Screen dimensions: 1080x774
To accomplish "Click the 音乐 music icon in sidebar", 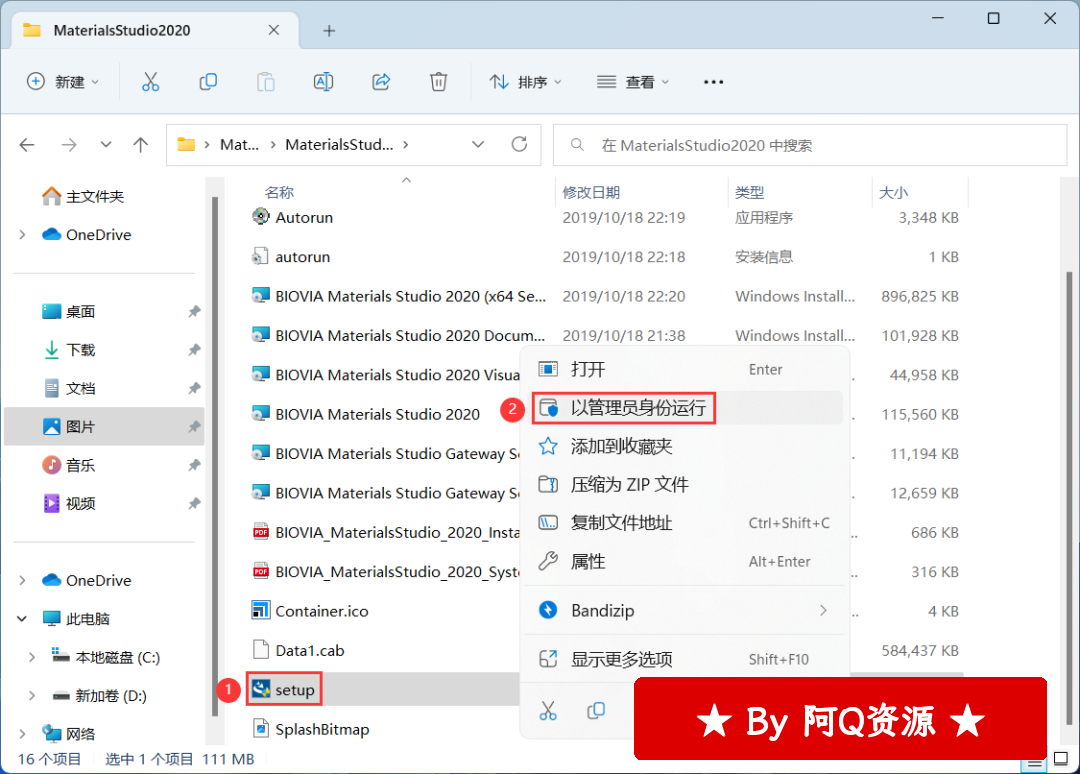I will (x=52, y=465).
